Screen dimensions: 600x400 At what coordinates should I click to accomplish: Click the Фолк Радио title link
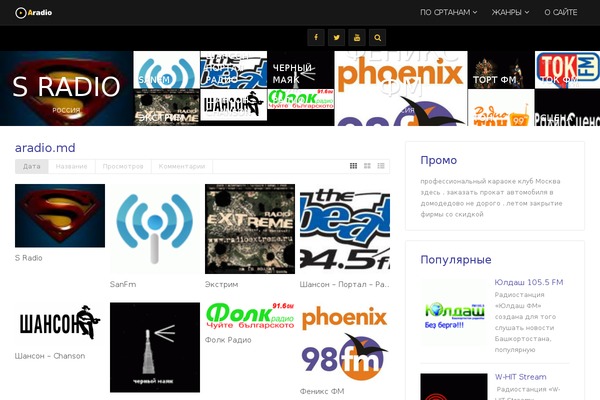(x=228, y=340)
